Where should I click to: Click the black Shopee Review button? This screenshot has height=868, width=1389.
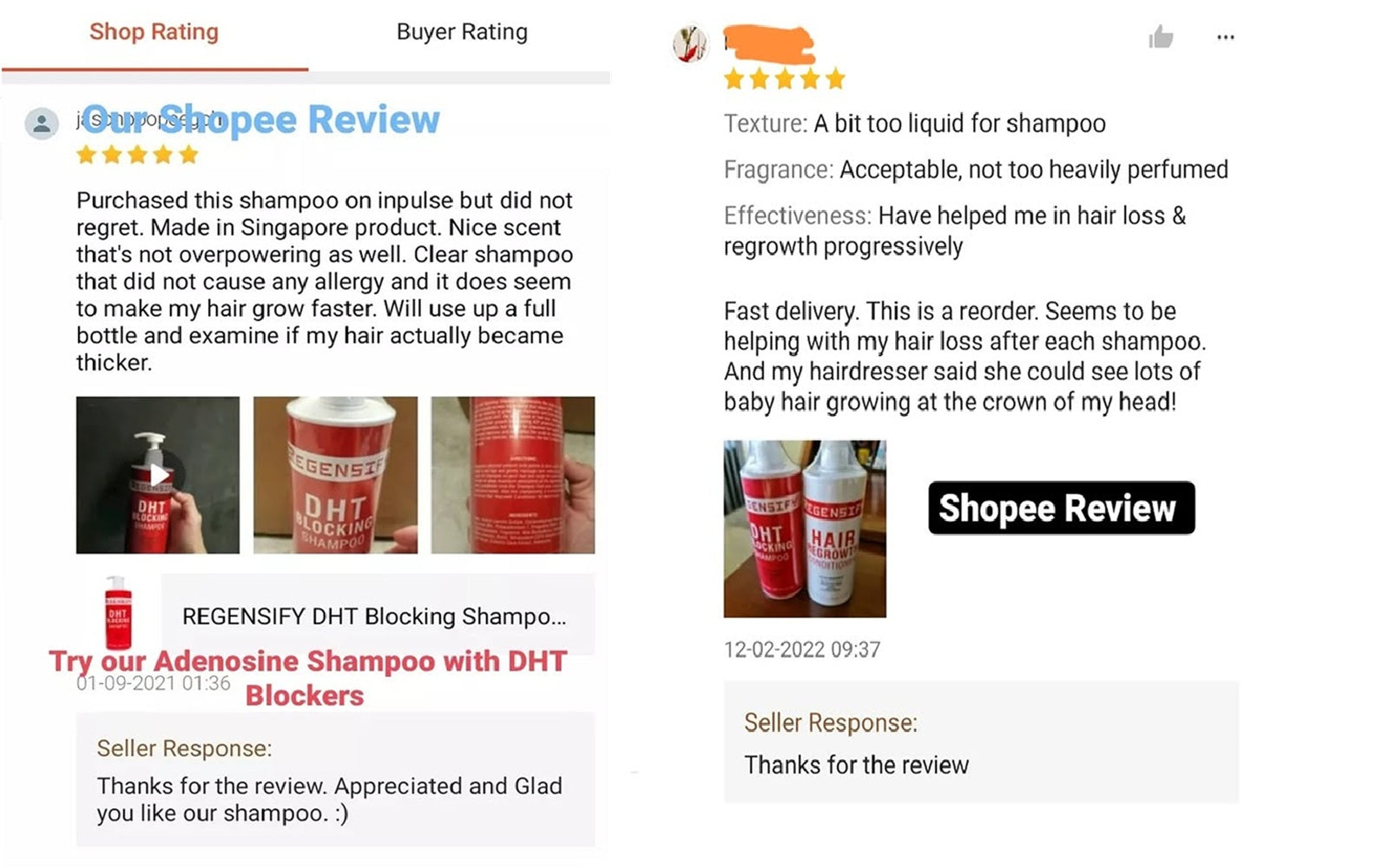coord(1061,508)
